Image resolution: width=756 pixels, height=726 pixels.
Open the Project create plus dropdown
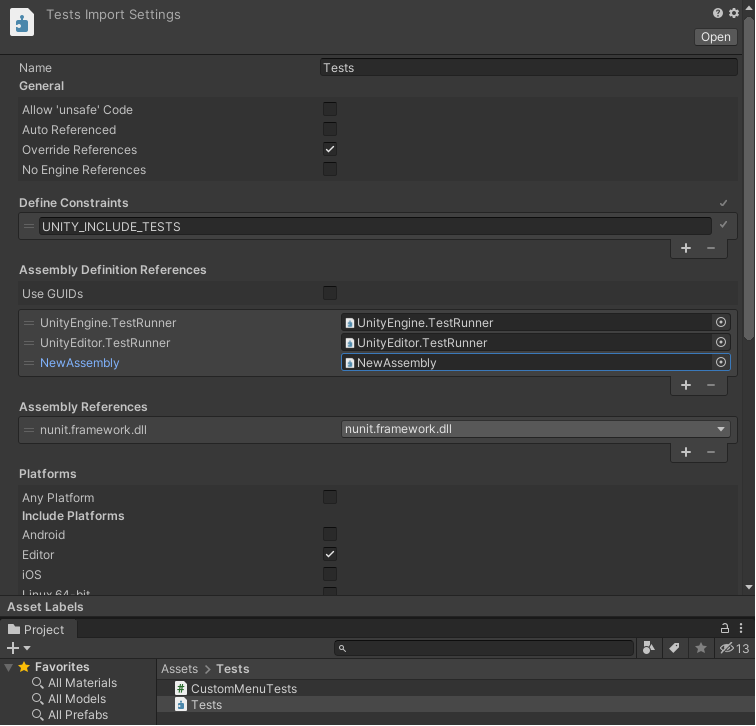pyautogui.click(x=19, y=648)
